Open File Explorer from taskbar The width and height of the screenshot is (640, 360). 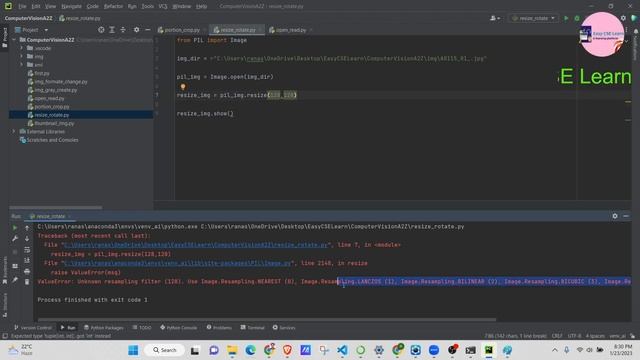pos(232,350)
